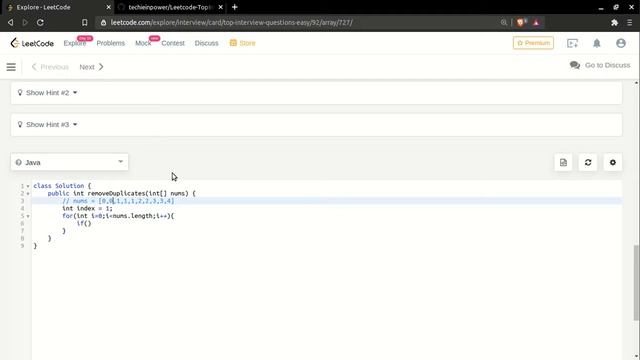Go to the Previous item
Image resolution: width=640 pixels, height=360 pixels.
(50, 67)
